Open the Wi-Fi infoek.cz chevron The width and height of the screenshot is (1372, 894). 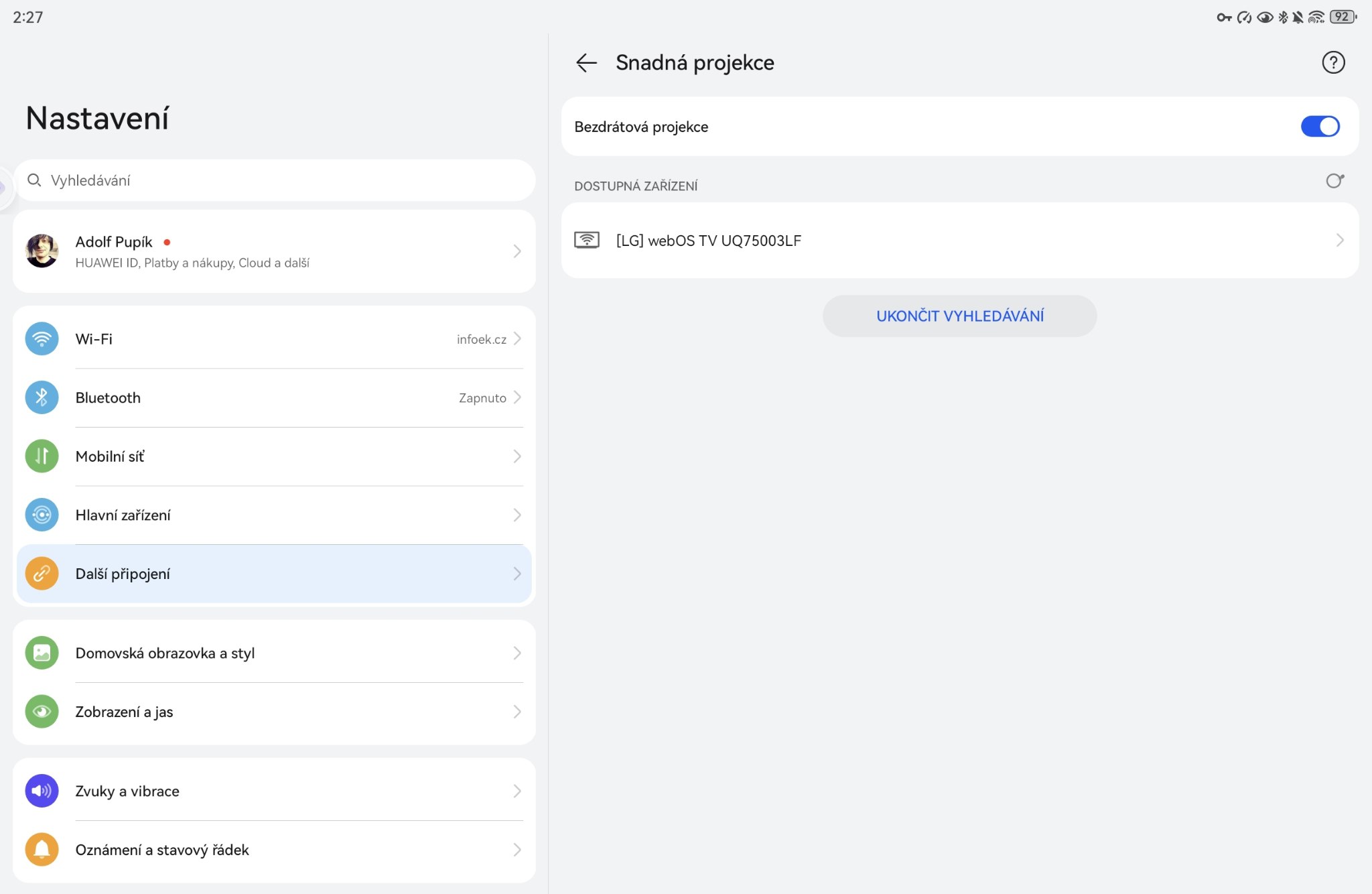click(x=517, y=339)
